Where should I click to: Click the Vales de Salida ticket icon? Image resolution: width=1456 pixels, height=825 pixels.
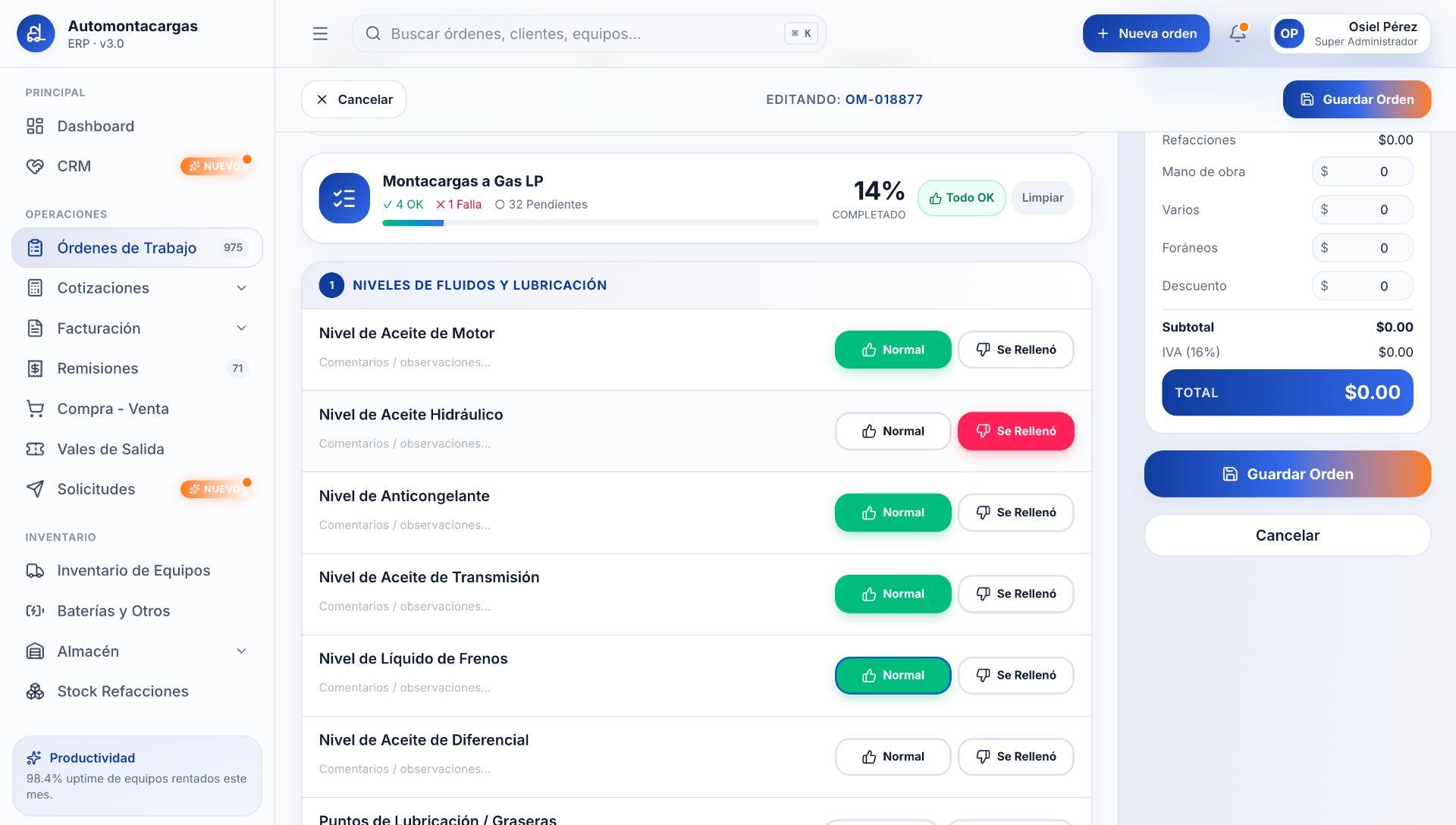35,449
